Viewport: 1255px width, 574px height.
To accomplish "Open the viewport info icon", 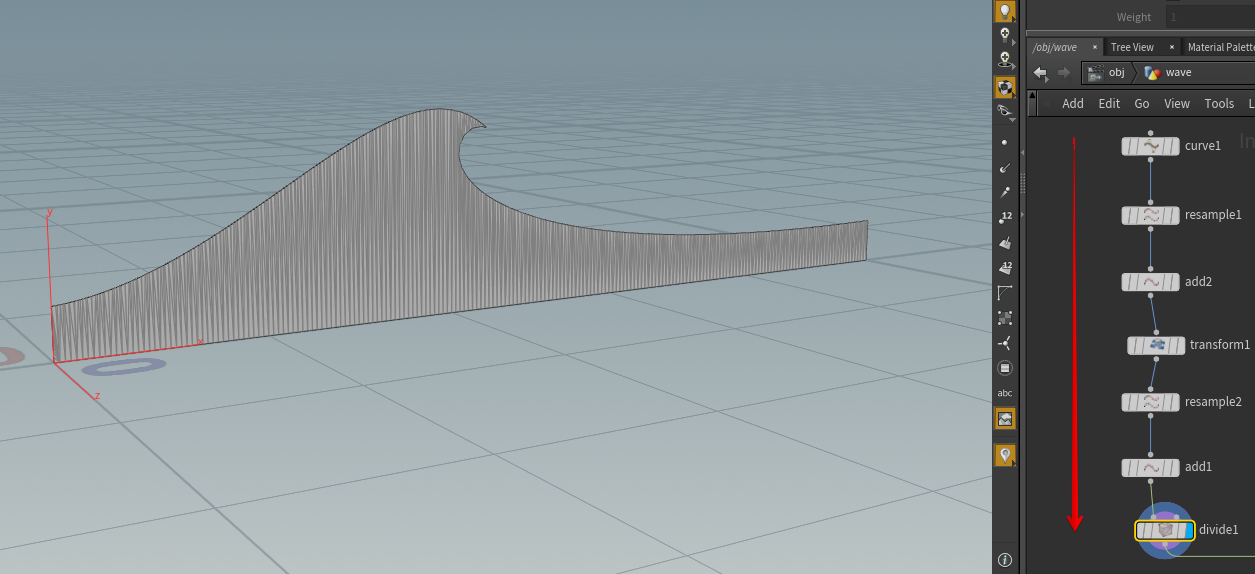I will (x=1005, y=560).
